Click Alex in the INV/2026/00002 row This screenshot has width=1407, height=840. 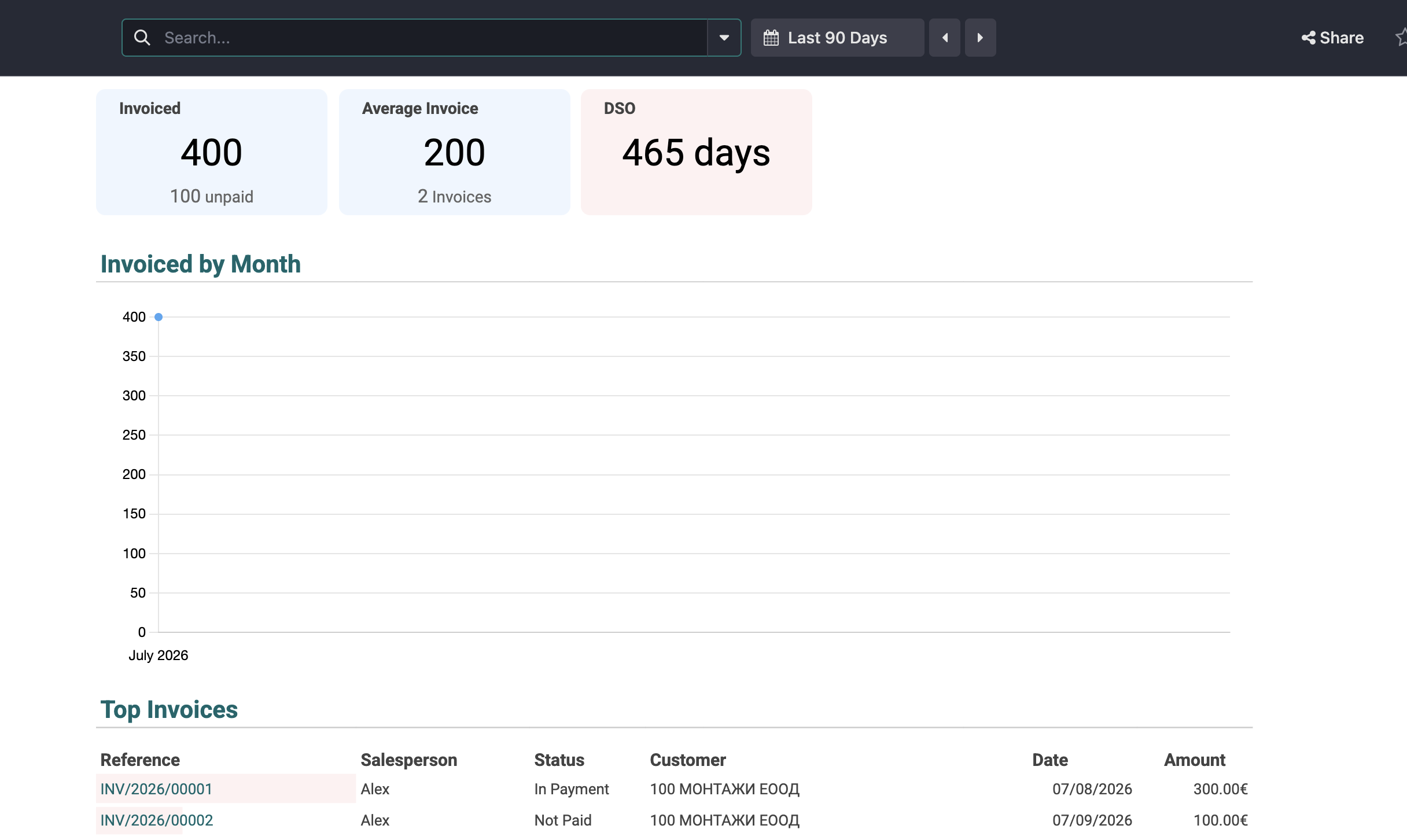coord(375,820)
